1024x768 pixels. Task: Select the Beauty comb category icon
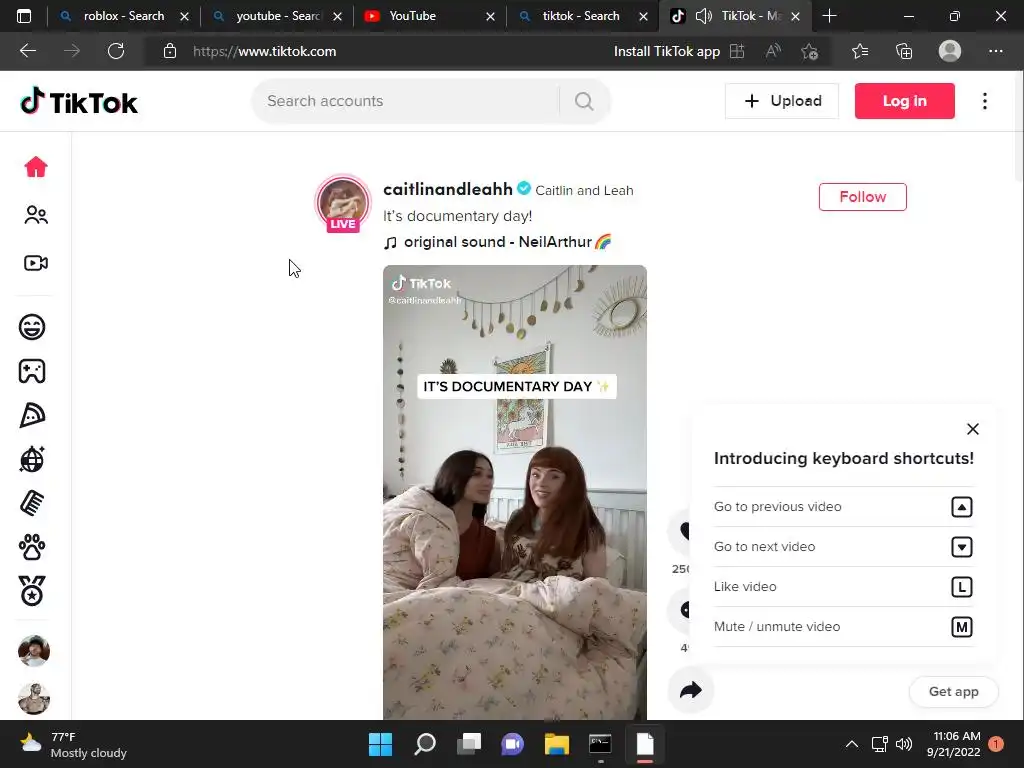coord(32,504)
